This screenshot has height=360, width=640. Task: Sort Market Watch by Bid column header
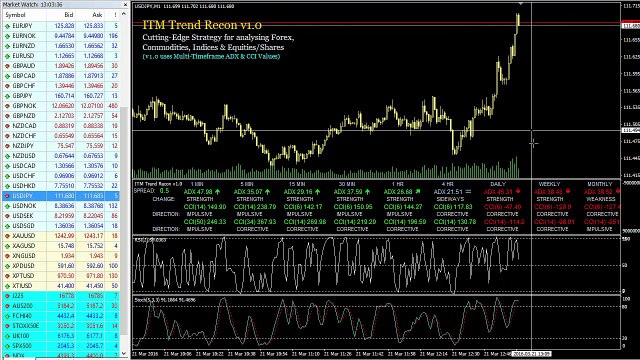tap(61, 15)
